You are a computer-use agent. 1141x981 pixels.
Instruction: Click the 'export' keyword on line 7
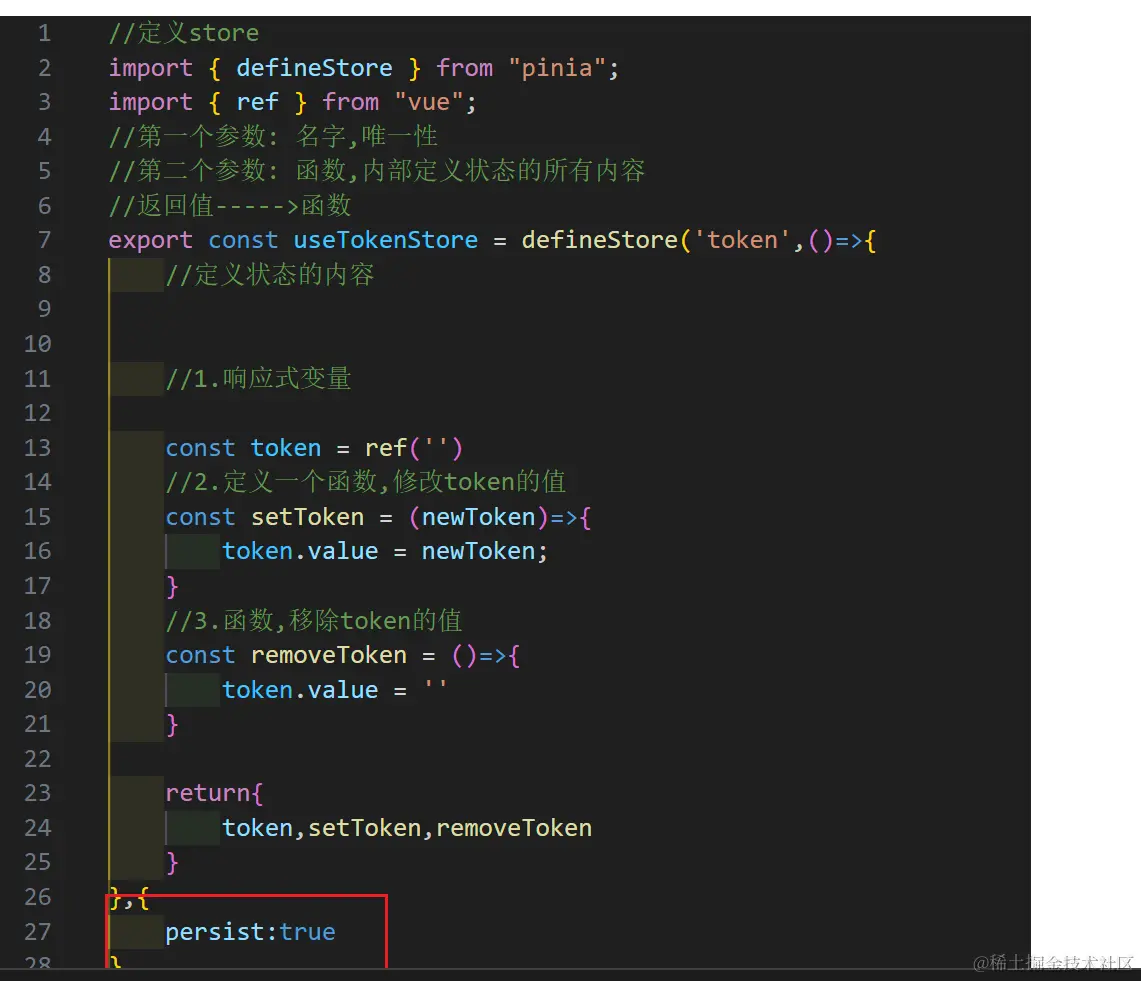pyautogui.click(x=151, y=240)
